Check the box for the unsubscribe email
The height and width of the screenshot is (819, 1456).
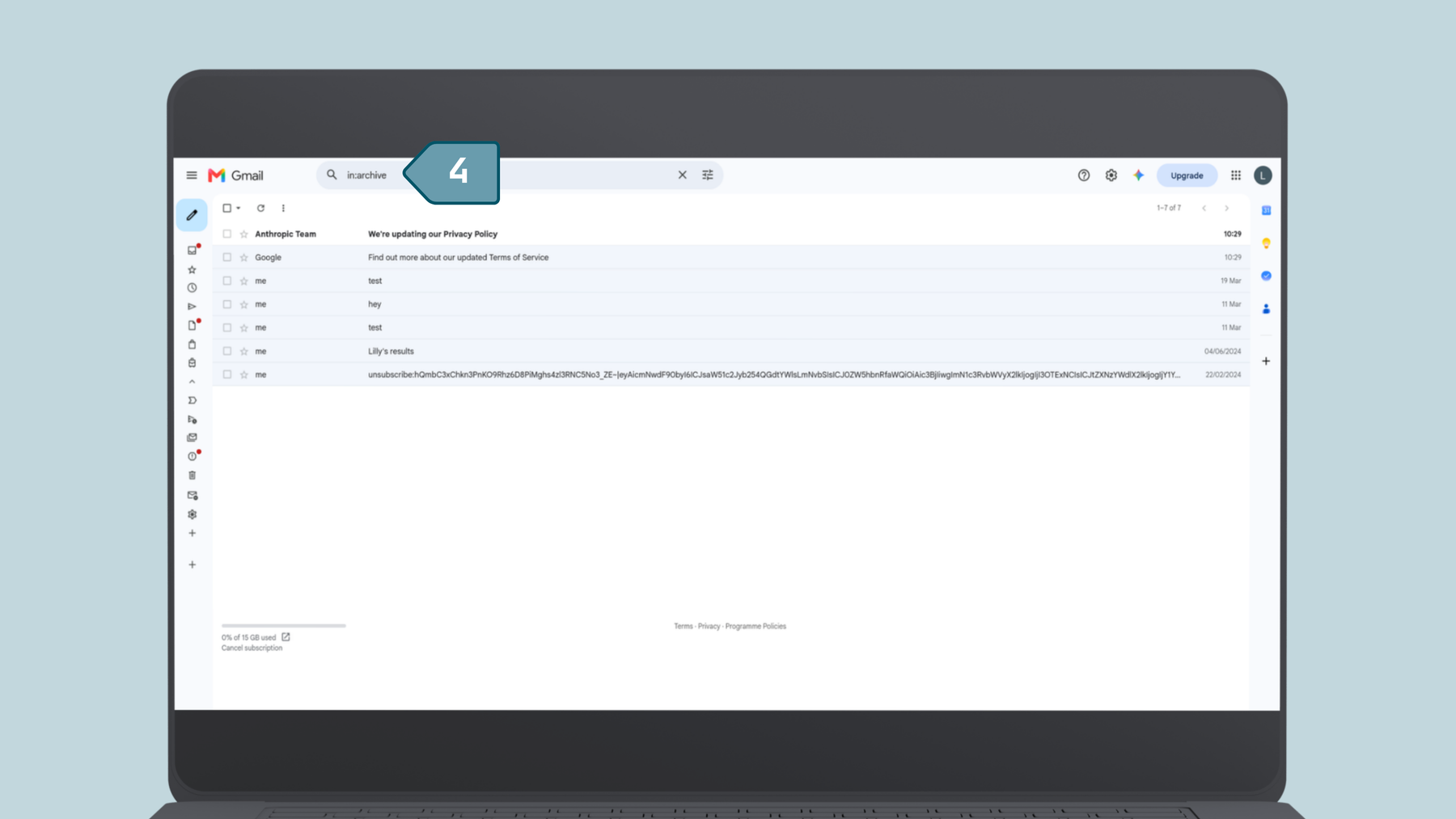(x=227, y=374)
